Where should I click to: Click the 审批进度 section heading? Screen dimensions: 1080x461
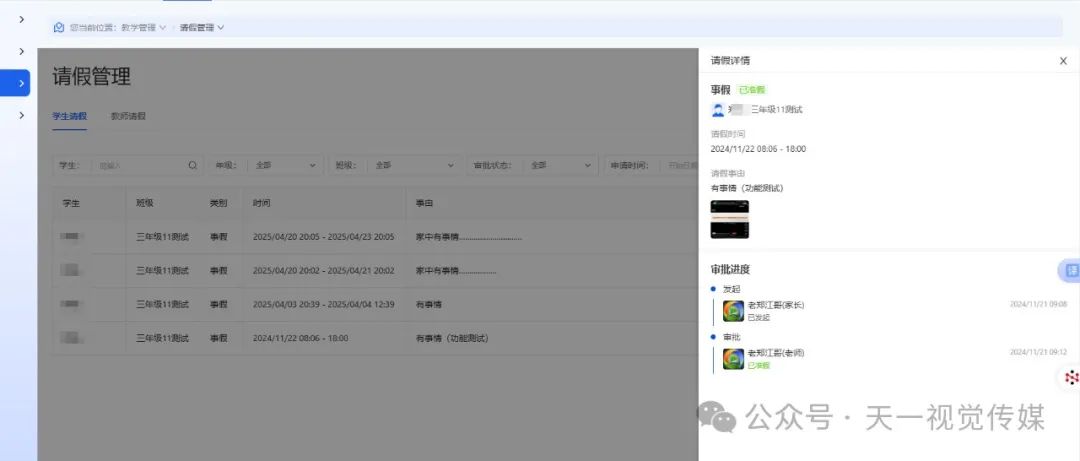730,269
